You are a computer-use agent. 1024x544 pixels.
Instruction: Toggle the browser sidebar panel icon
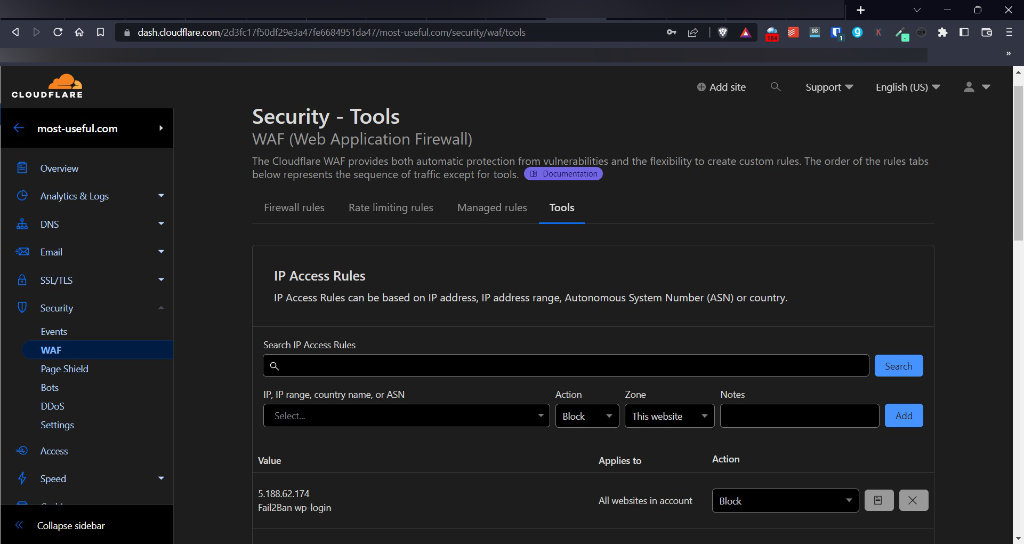click(964, 32)
